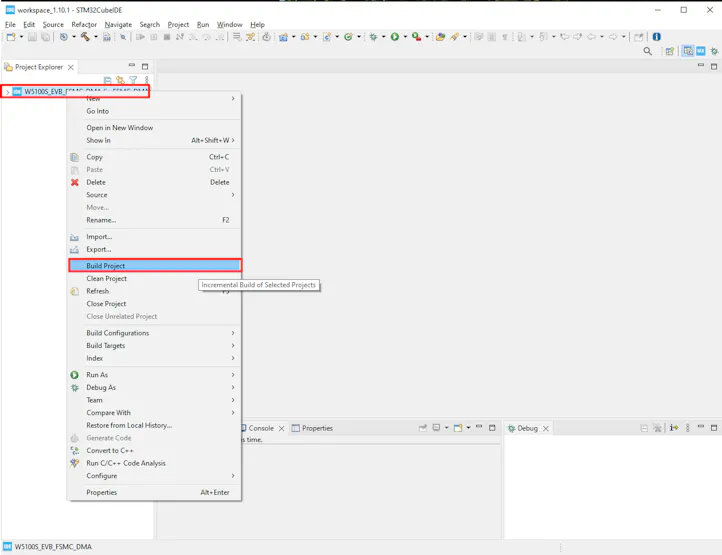This screenshot has width=722, height=555.
Task: Click Collapse All in Project Explorer
Action: click(x=107, y=80)
